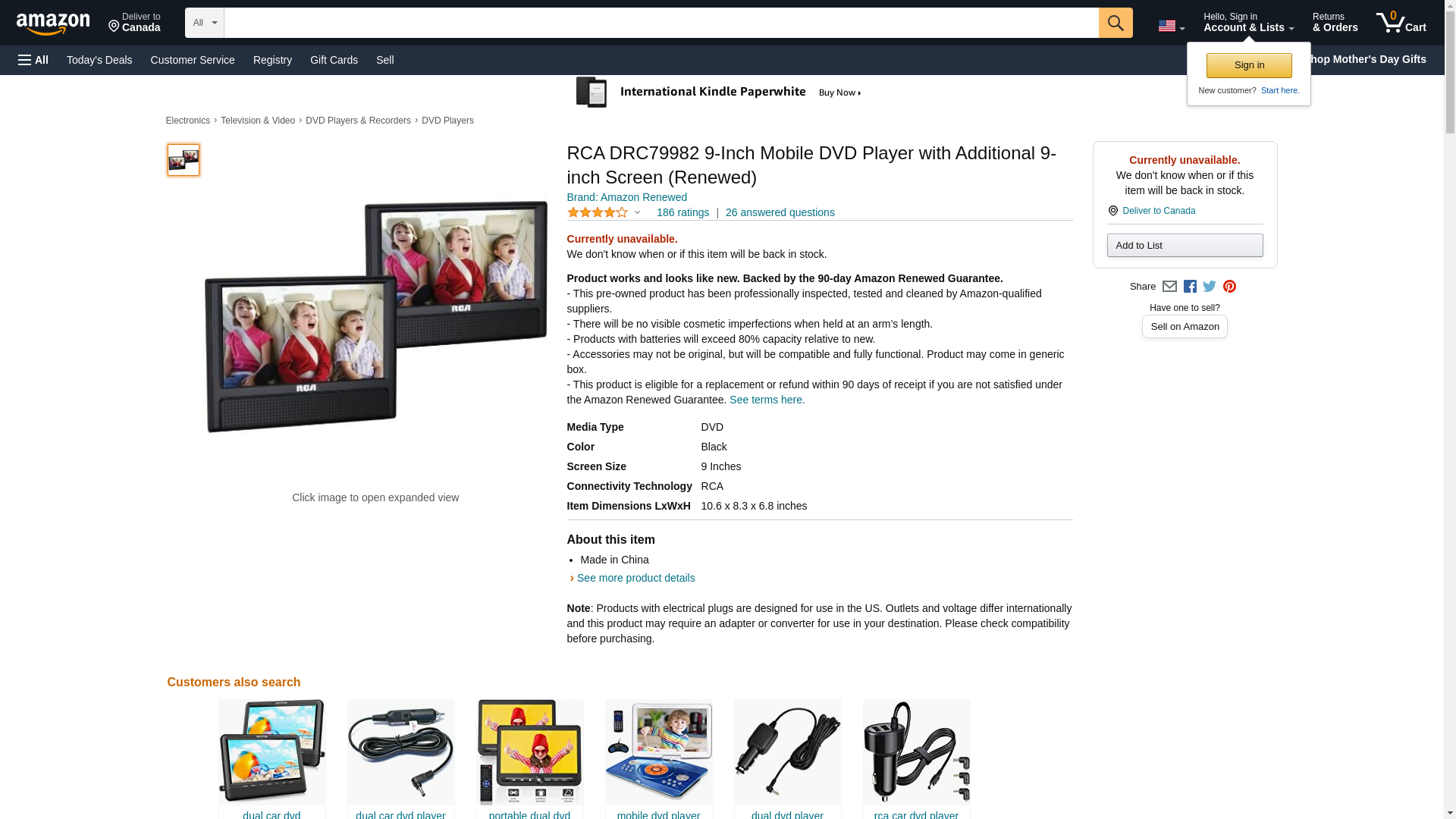Share product via email icon
Viewport: 1456px width, 819px height.
(x=1169, y=287)
